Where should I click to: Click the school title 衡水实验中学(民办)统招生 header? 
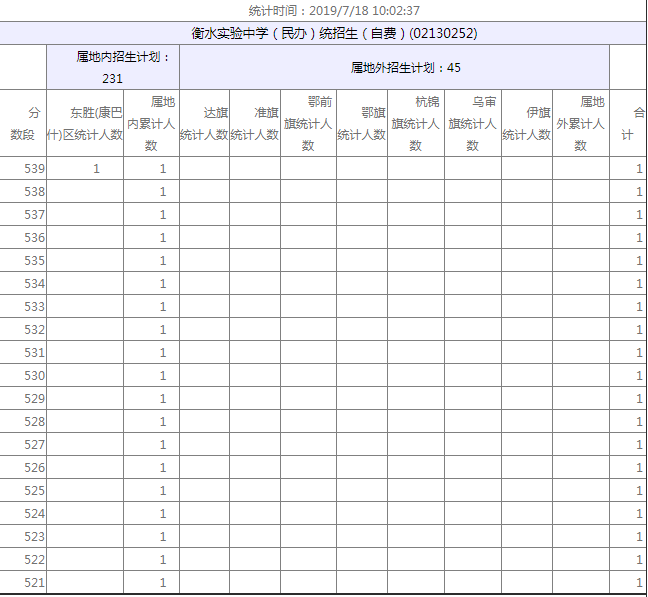334,33
